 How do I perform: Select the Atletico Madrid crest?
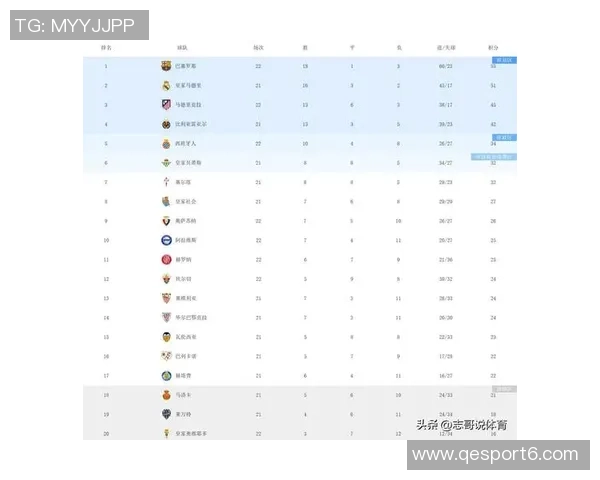166,104
